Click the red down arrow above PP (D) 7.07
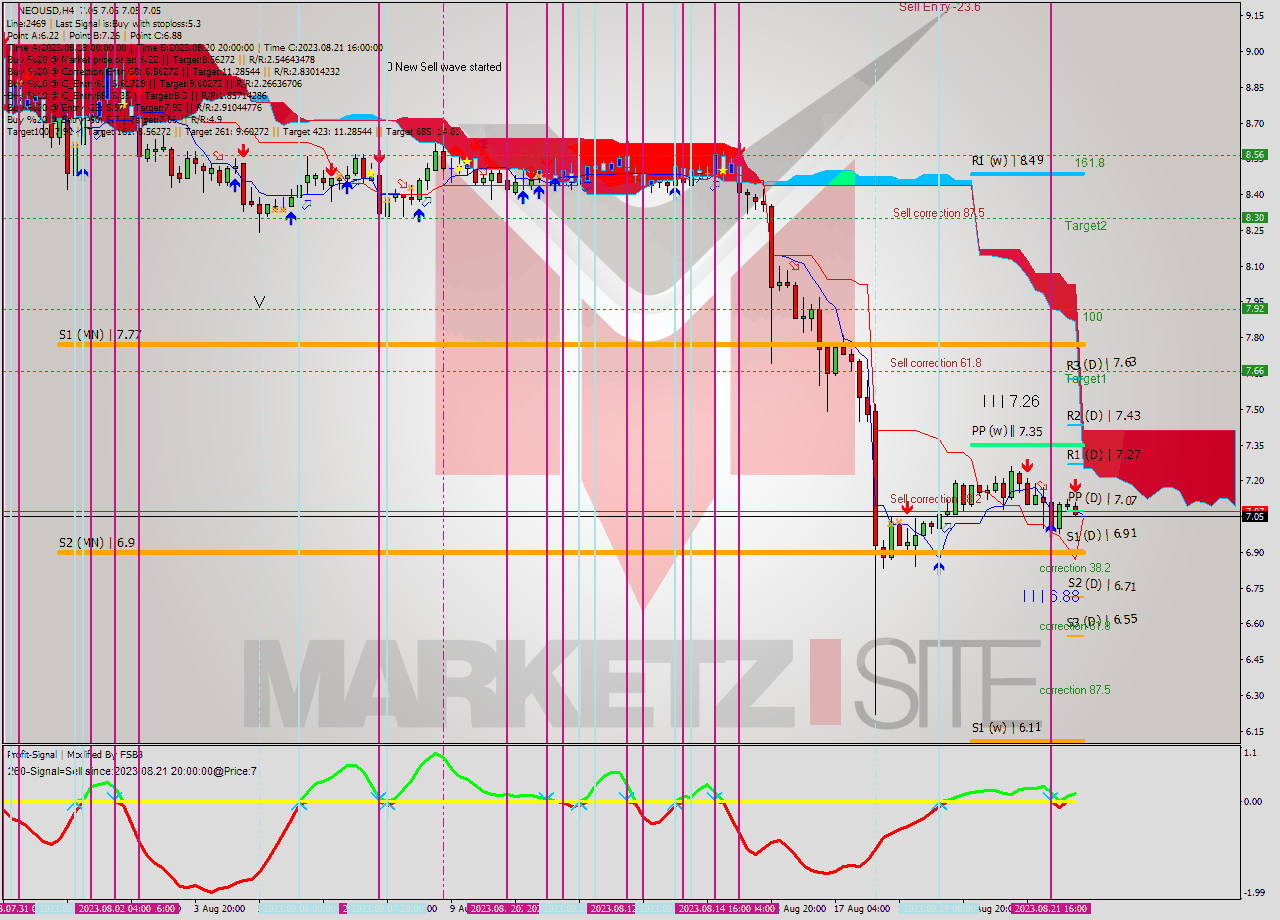The width and height of the screenshot is (1280, 920). (1075, 485)
